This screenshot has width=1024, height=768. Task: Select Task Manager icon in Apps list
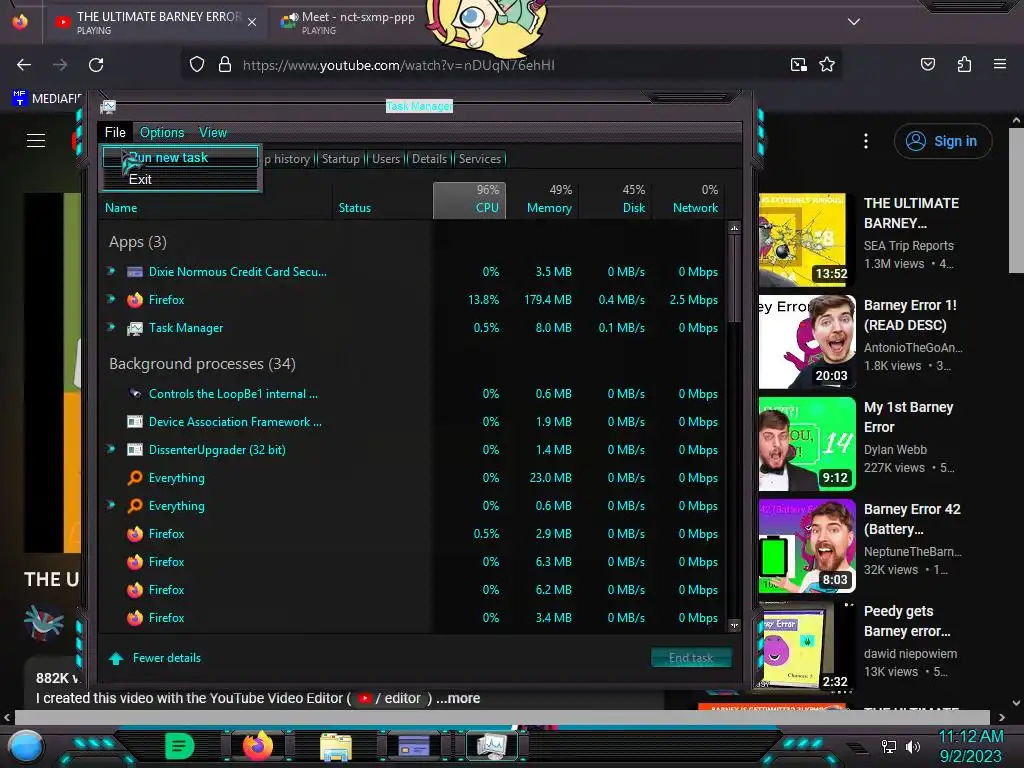point(135,328)
